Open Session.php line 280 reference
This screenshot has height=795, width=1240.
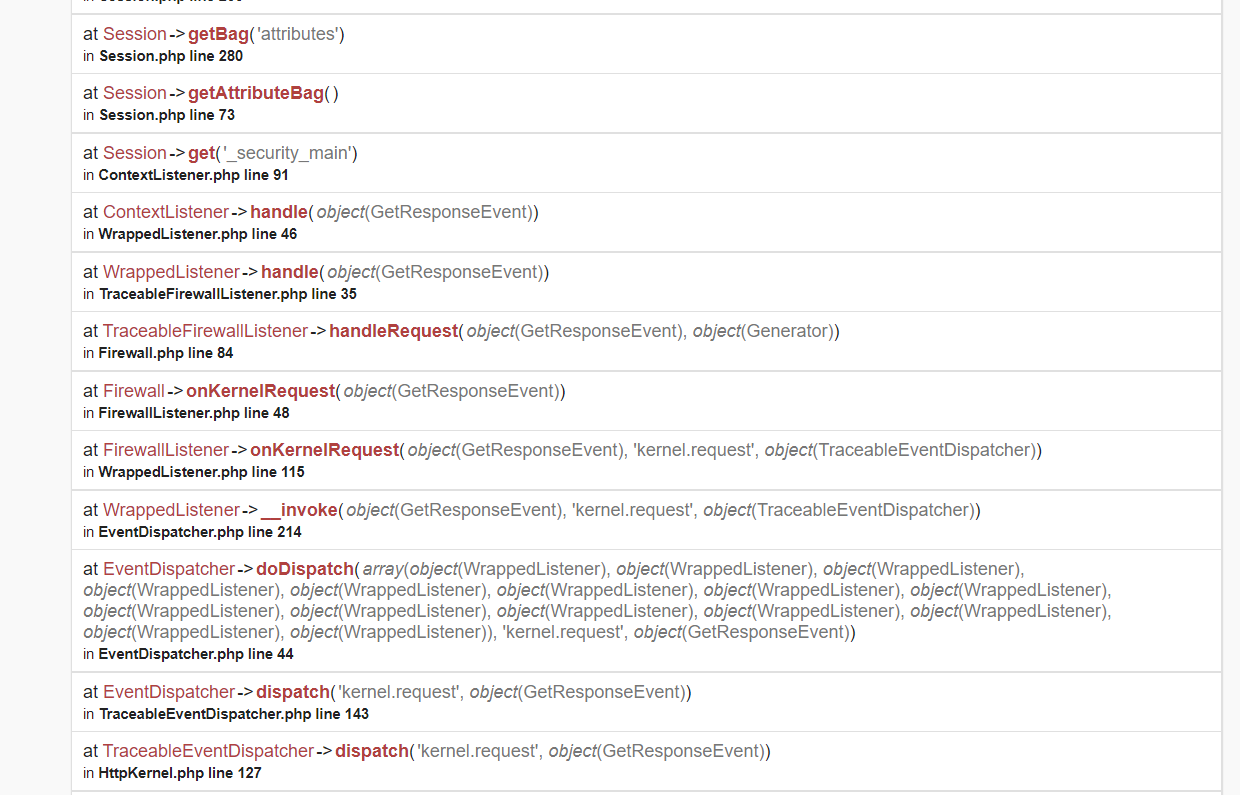tap(171, 56)
